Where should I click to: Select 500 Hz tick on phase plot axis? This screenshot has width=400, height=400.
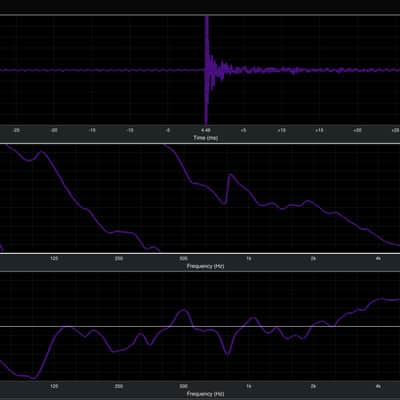click(184, 258)
